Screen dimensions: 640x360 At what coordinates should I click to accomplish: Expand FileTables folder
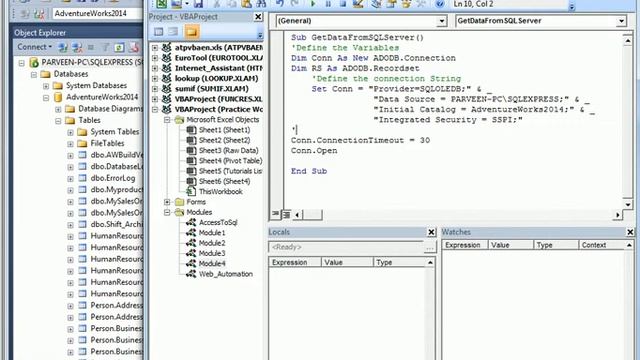coord(70,144)
